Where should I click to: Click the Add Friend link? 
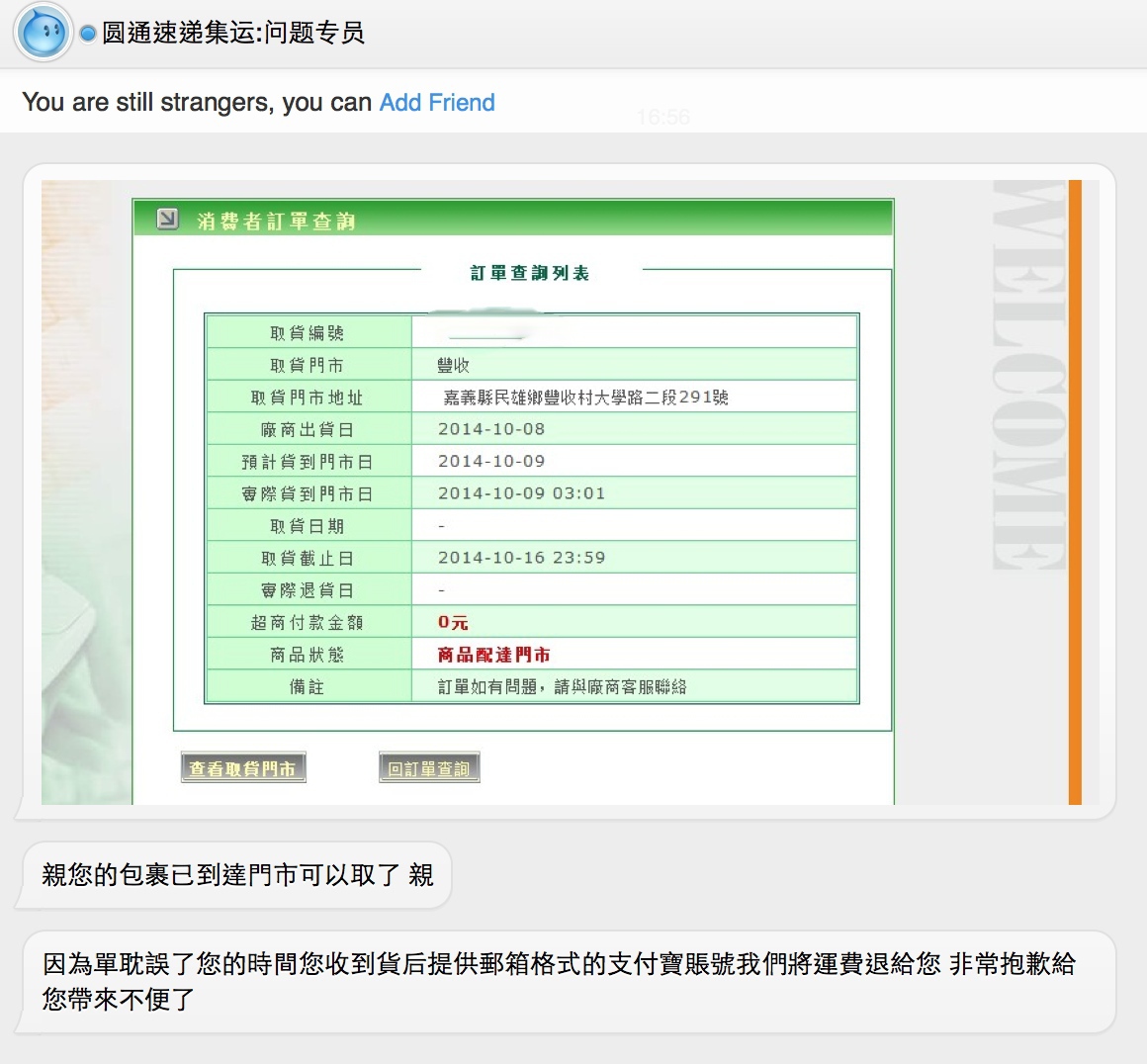click(x=437, y=103)
